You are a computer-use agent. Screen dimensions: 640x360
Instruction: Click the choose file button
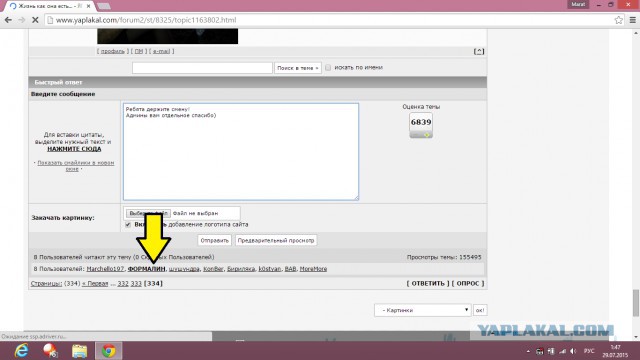tap(148, 213)
